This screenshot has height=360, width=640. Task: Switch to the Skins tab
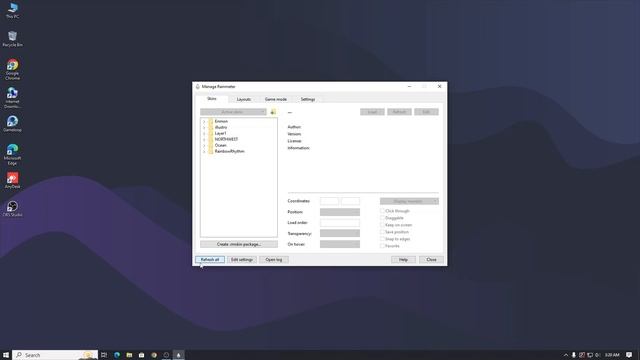point(211,99)
